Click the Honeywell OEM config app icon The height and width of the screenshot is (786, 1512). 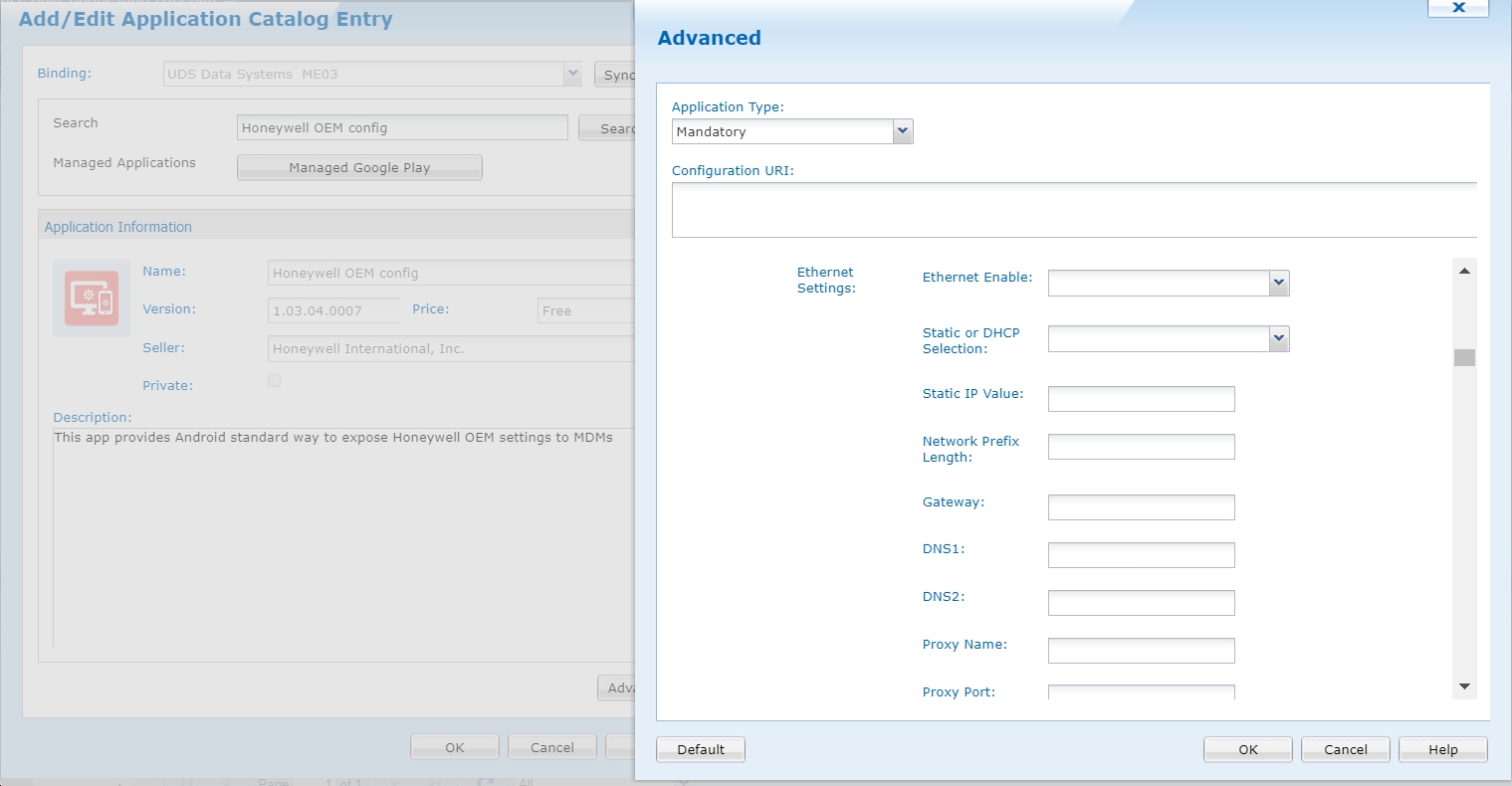pos(91,298)
